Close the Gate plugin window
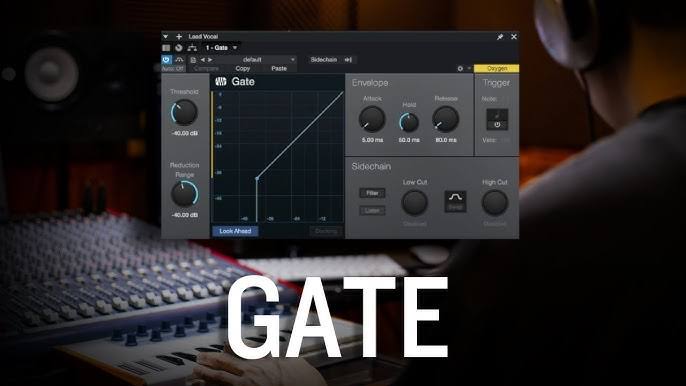Viewport: 686px width, 386px height. (x=514, y=37)
